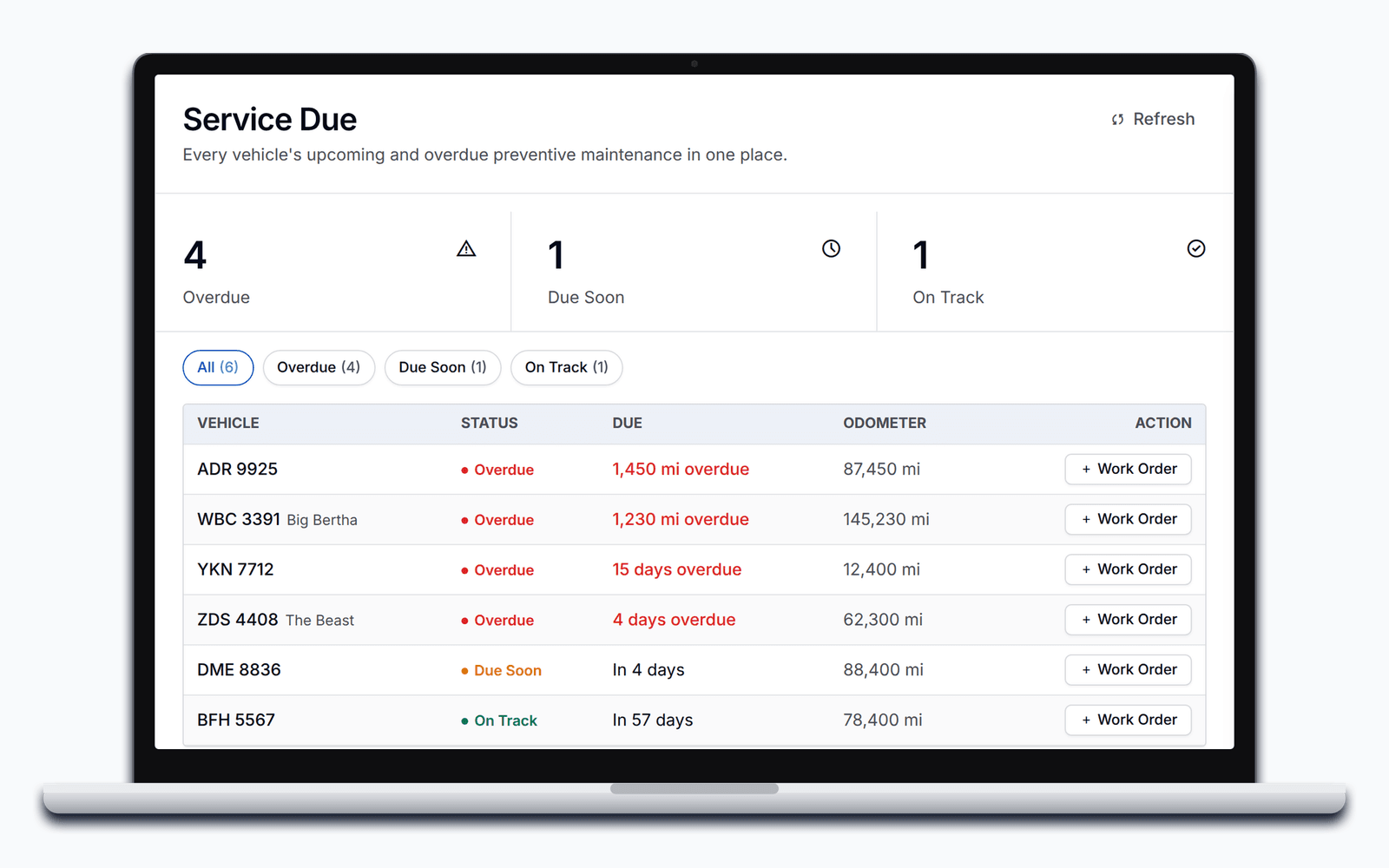The image size is (1389, 868).
Task: Click Overdue status of ZDS 4408
Action: pyautogui.click(x=497, y=621)
